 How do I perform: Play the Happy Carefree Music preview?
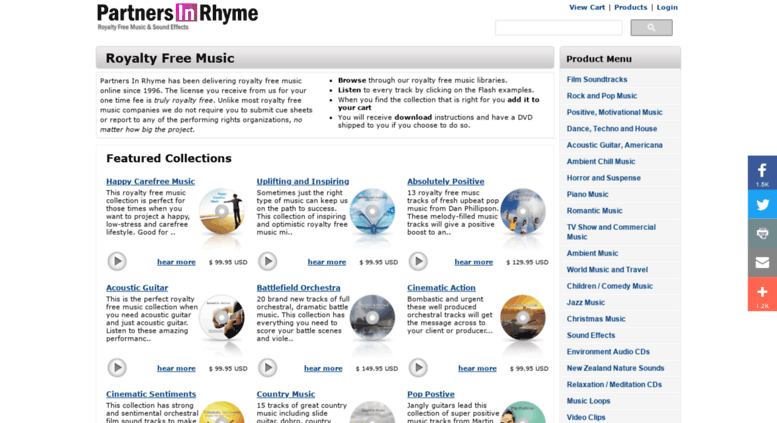pyautogui.click(x=117, y=261)
